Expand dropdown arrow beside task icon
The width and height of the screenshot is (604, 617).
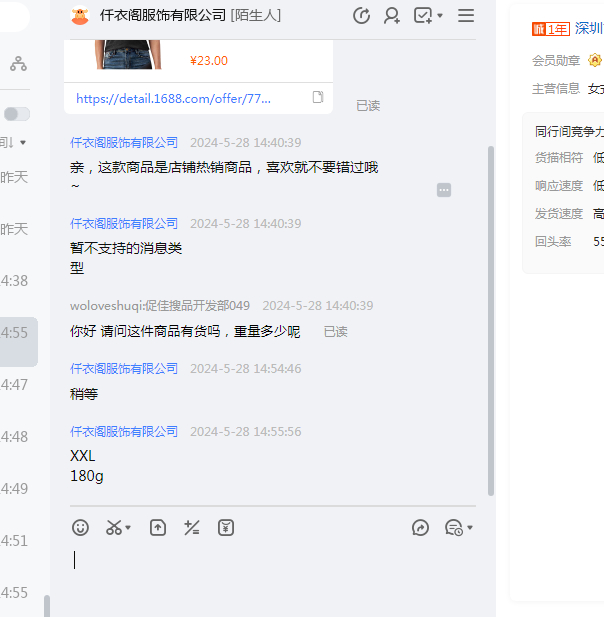(x=440, y=16)
